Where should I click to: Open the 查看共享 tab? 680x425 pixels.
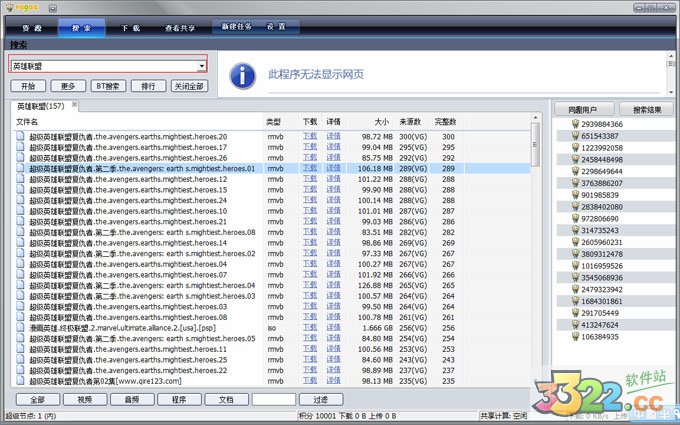point(181,29)
